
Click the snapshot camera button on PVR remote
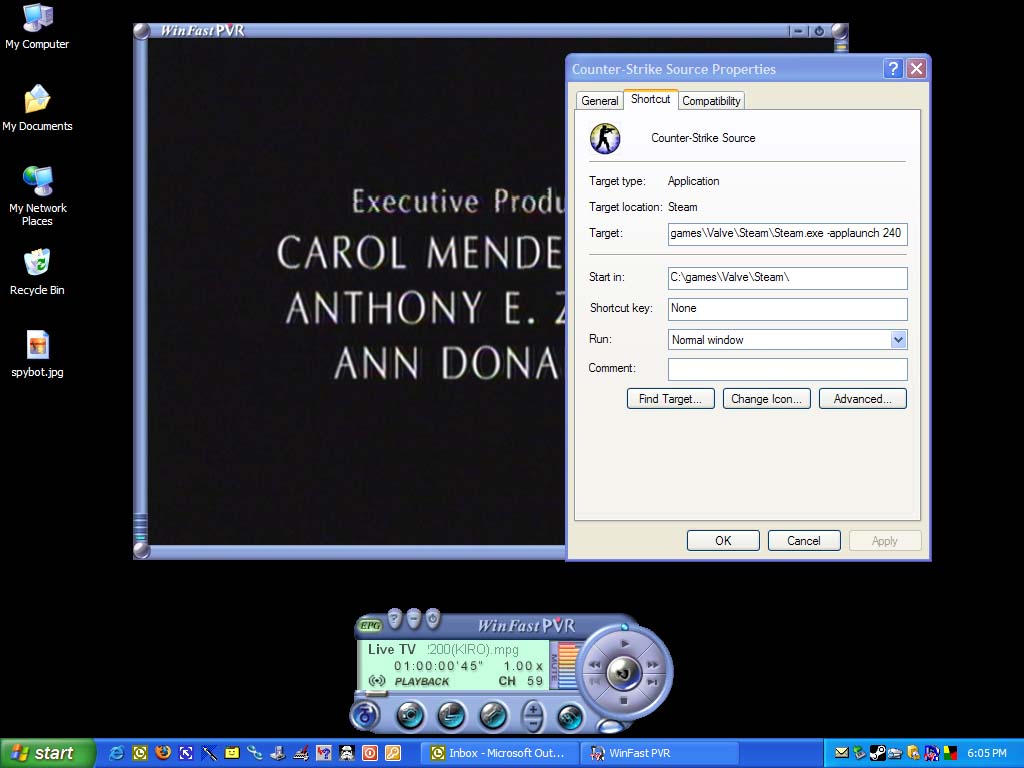tap(410, 716)
